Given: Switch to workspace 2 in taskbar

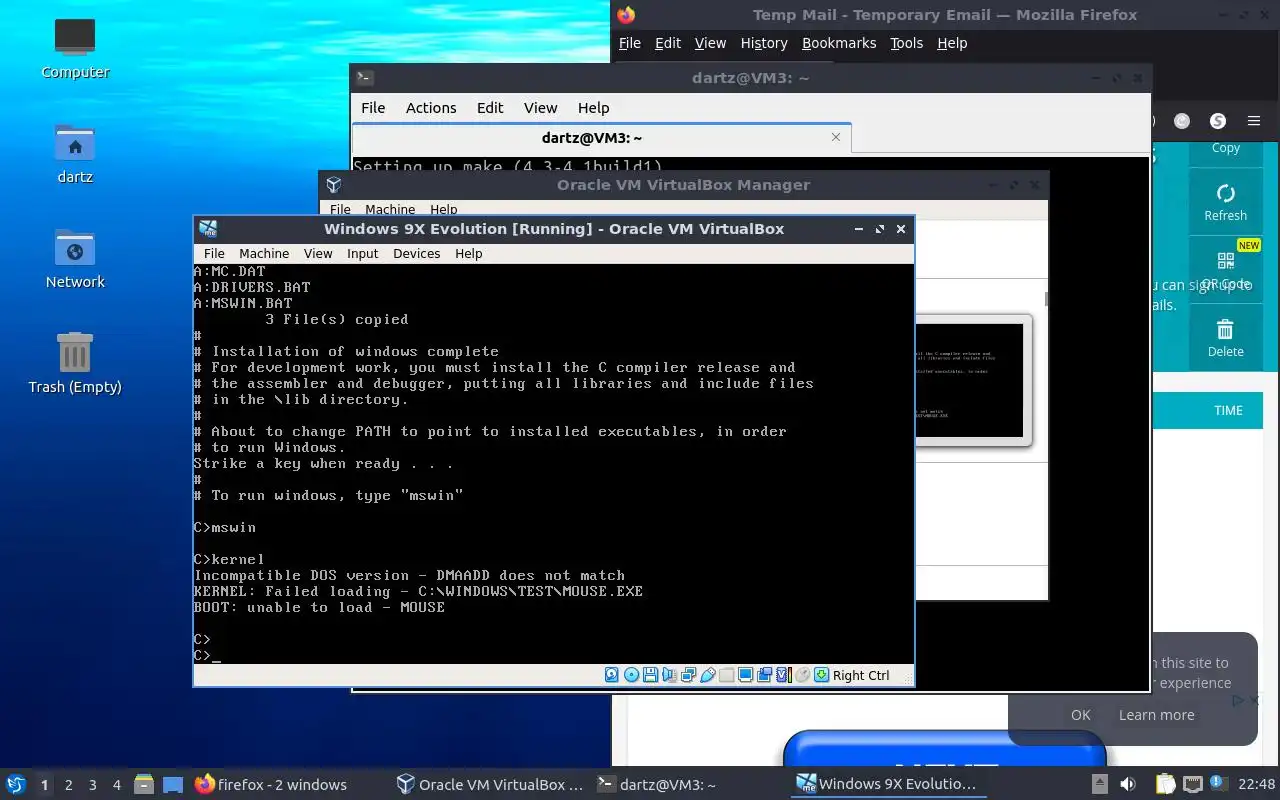Looking at the screenshot, I should pos(68,784).
